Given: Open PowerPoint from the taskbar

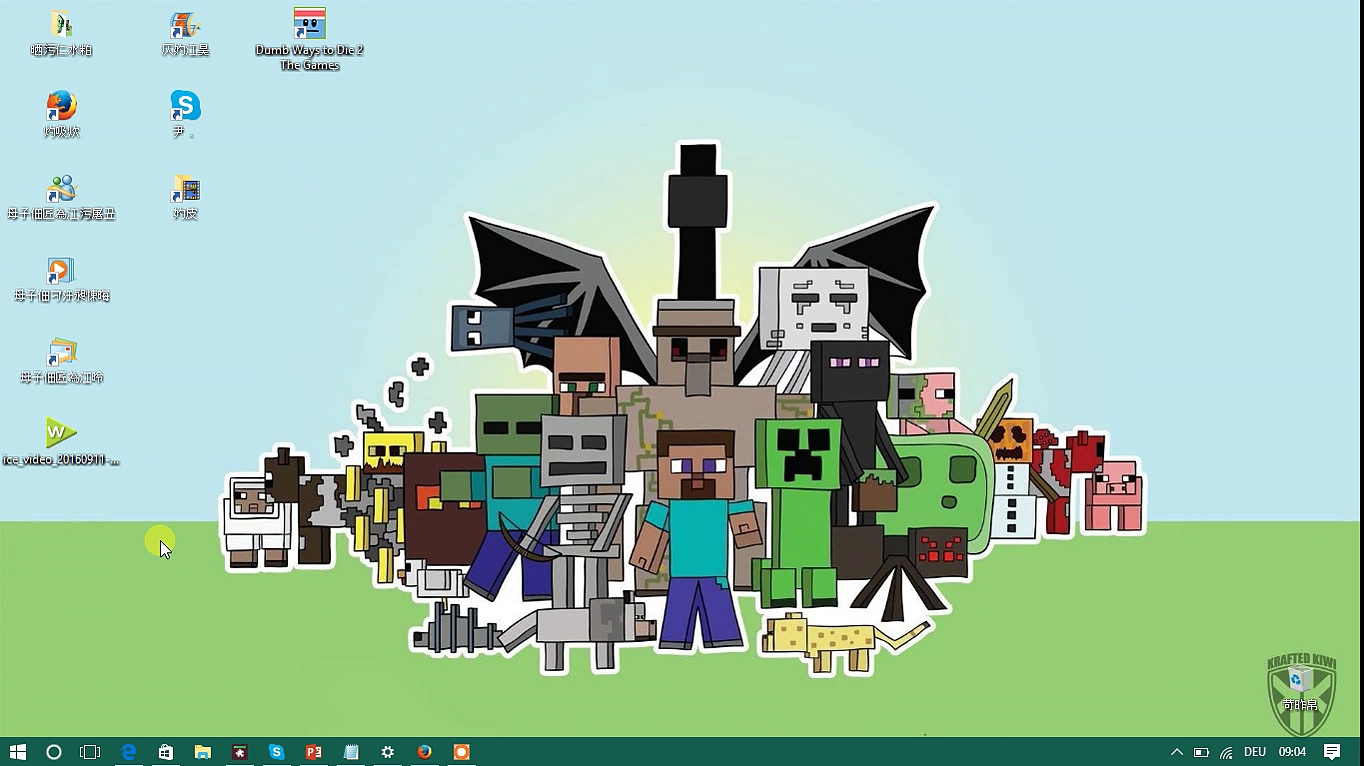Looking at the screenshot, I should [313, 752].
